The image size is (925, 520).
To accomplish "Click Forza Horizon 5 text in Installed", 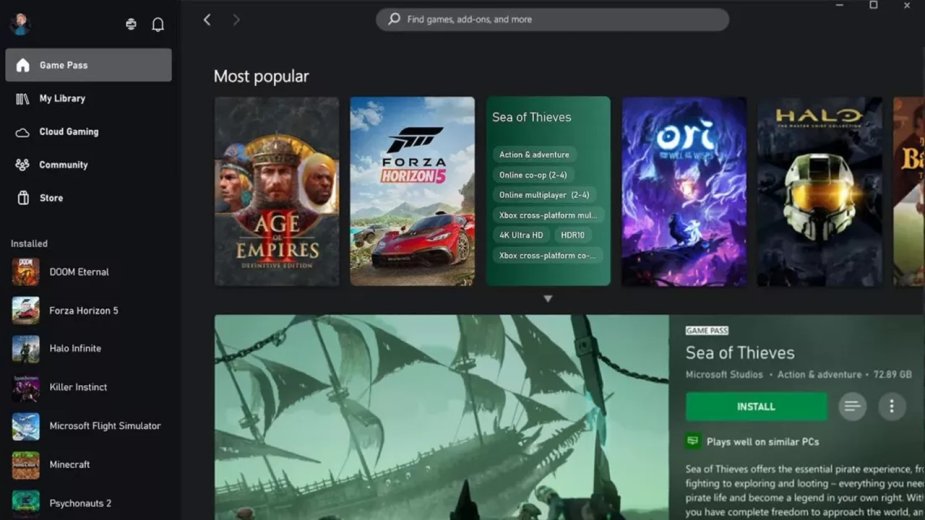I will click(x=84, y=310).
